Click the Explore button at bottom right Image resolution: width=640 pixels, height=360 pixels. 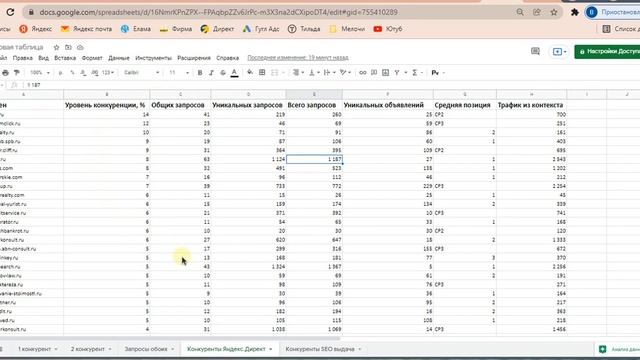[x=618, y=349]
